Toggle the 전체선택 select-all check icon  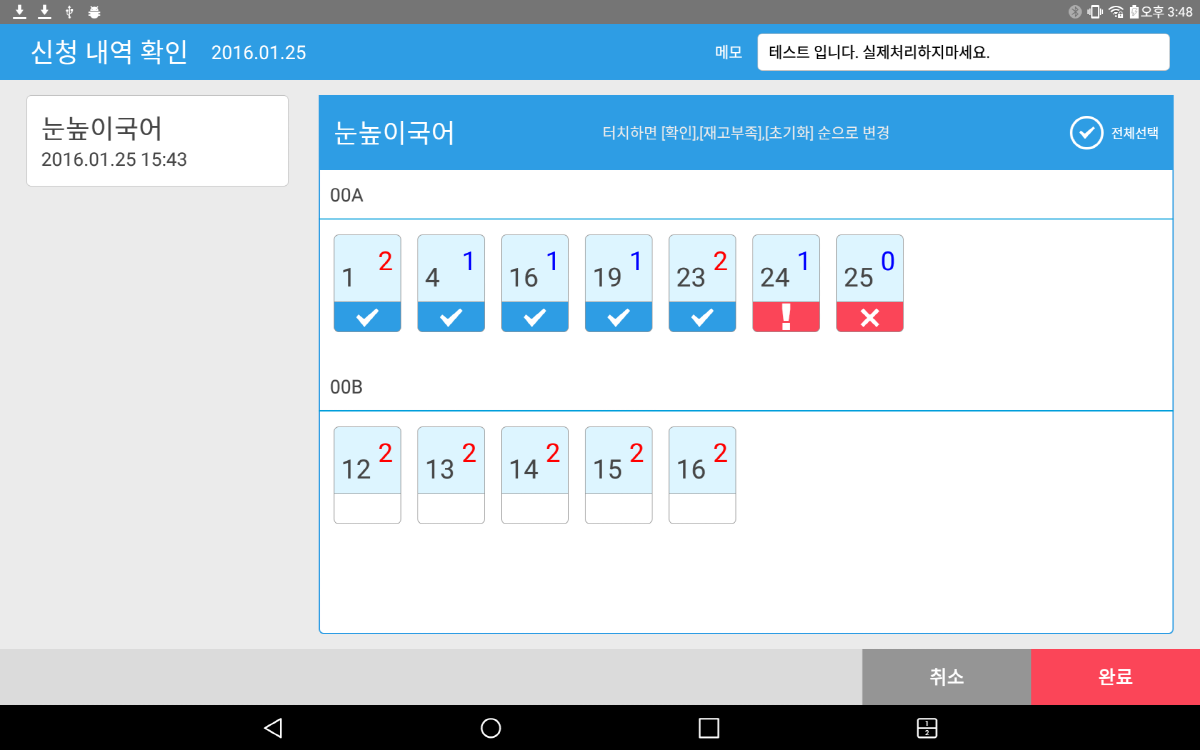(1086, 133)
